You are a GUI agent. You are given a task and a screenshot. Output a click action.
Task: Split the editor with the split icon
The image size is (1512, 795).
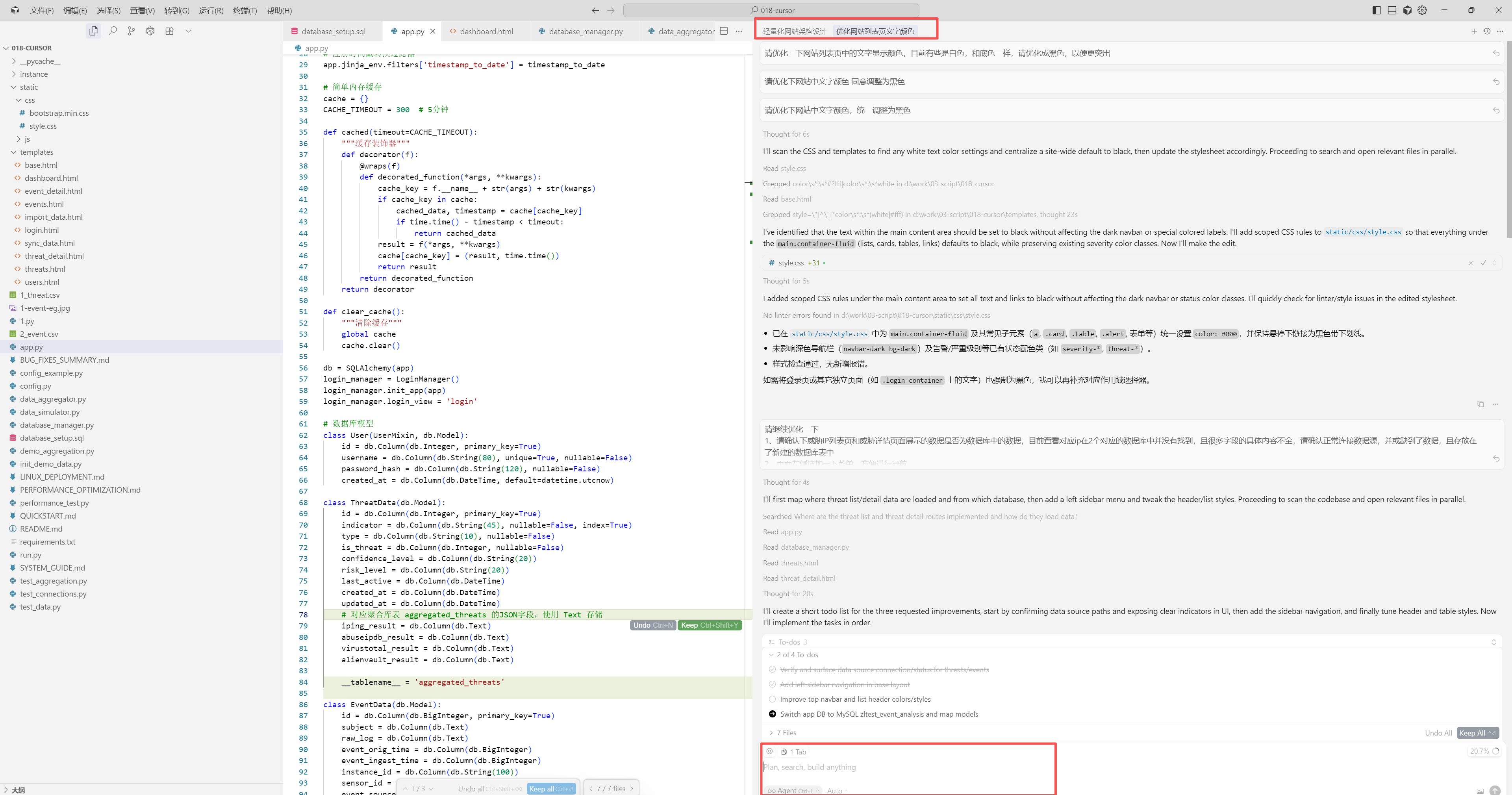tap(724, 31)
